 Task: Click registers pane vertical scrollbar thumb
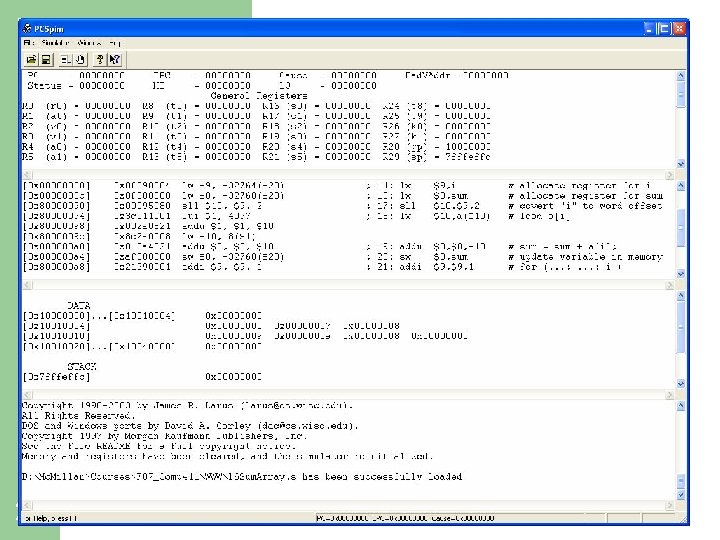(x=681, y=95)
